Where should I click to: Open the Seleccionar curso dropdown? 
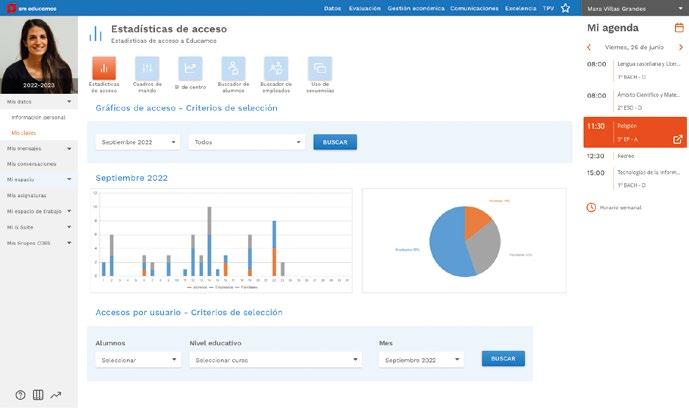276,360
